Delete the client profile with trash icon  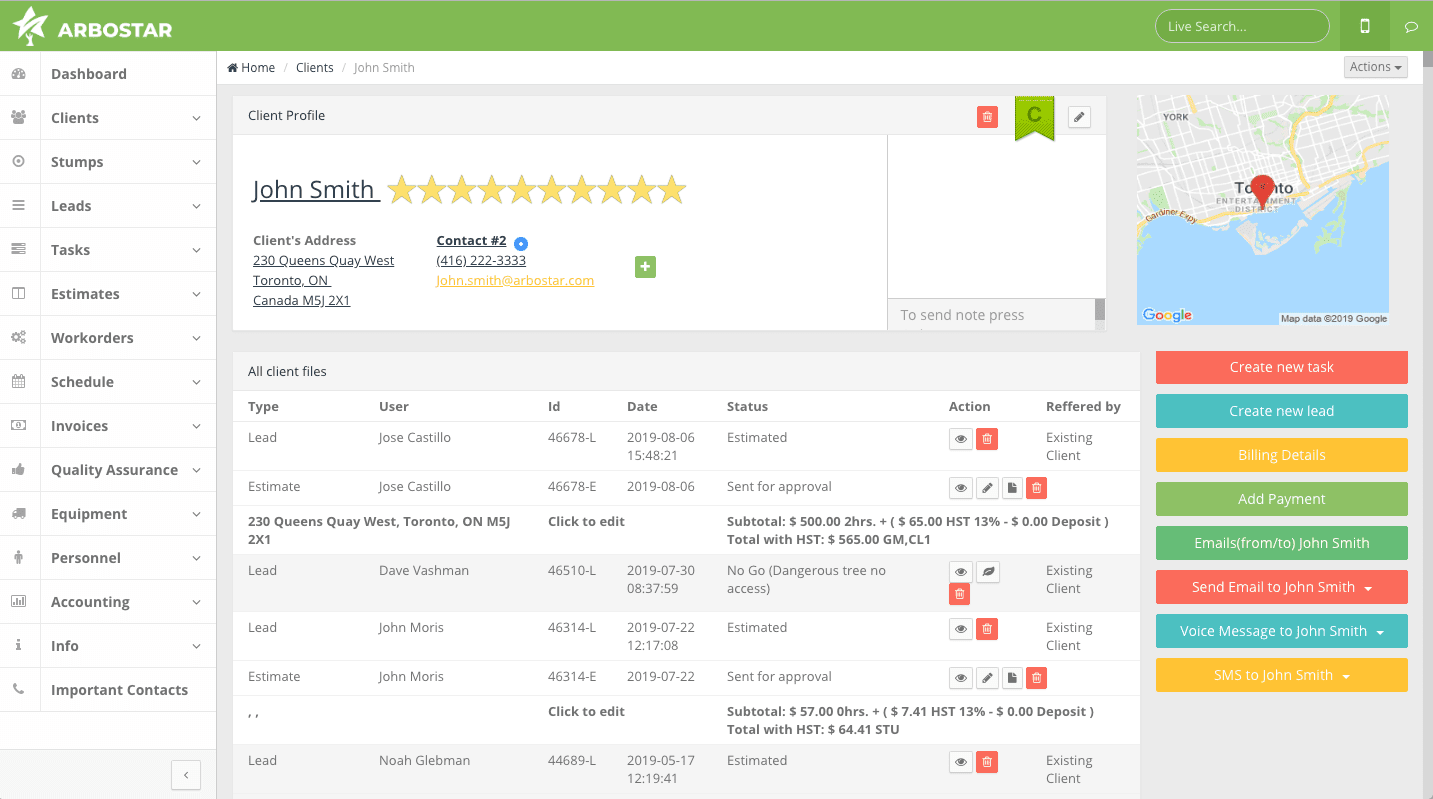coord(987,117)
